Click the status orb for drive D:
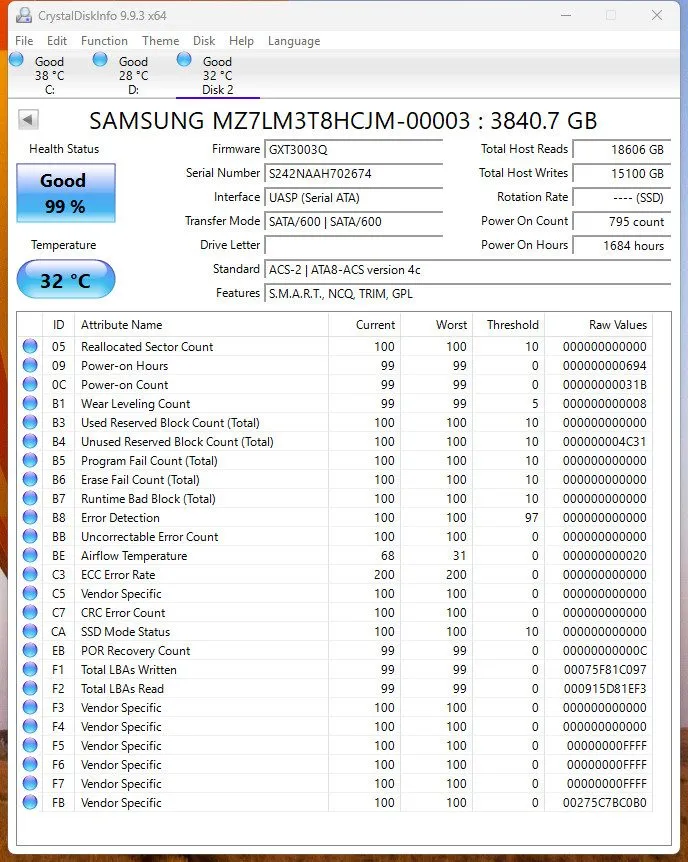688x862 pixels. click(x=100, y=59)
